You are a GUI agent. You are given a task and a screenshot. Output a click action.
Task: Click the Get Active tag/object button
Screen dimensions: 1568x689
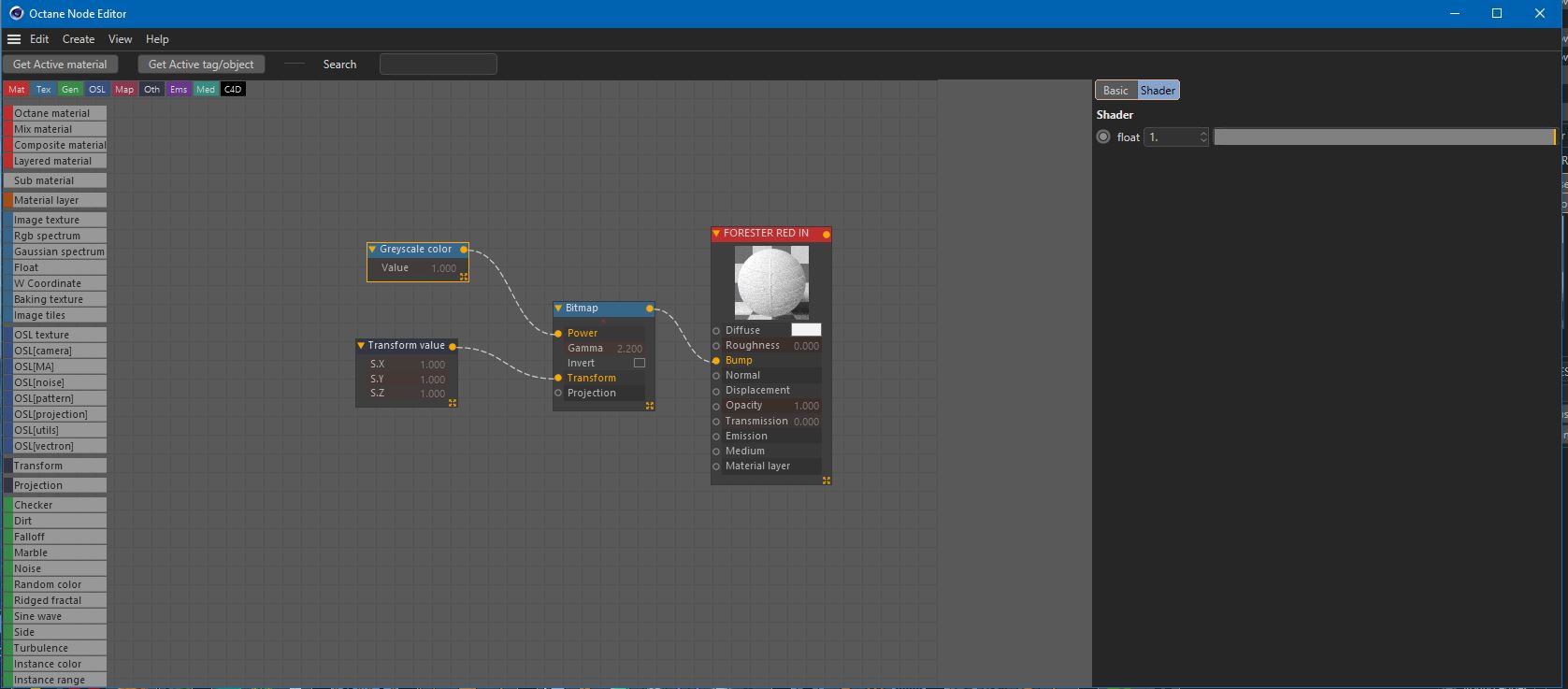coord(201,65)
